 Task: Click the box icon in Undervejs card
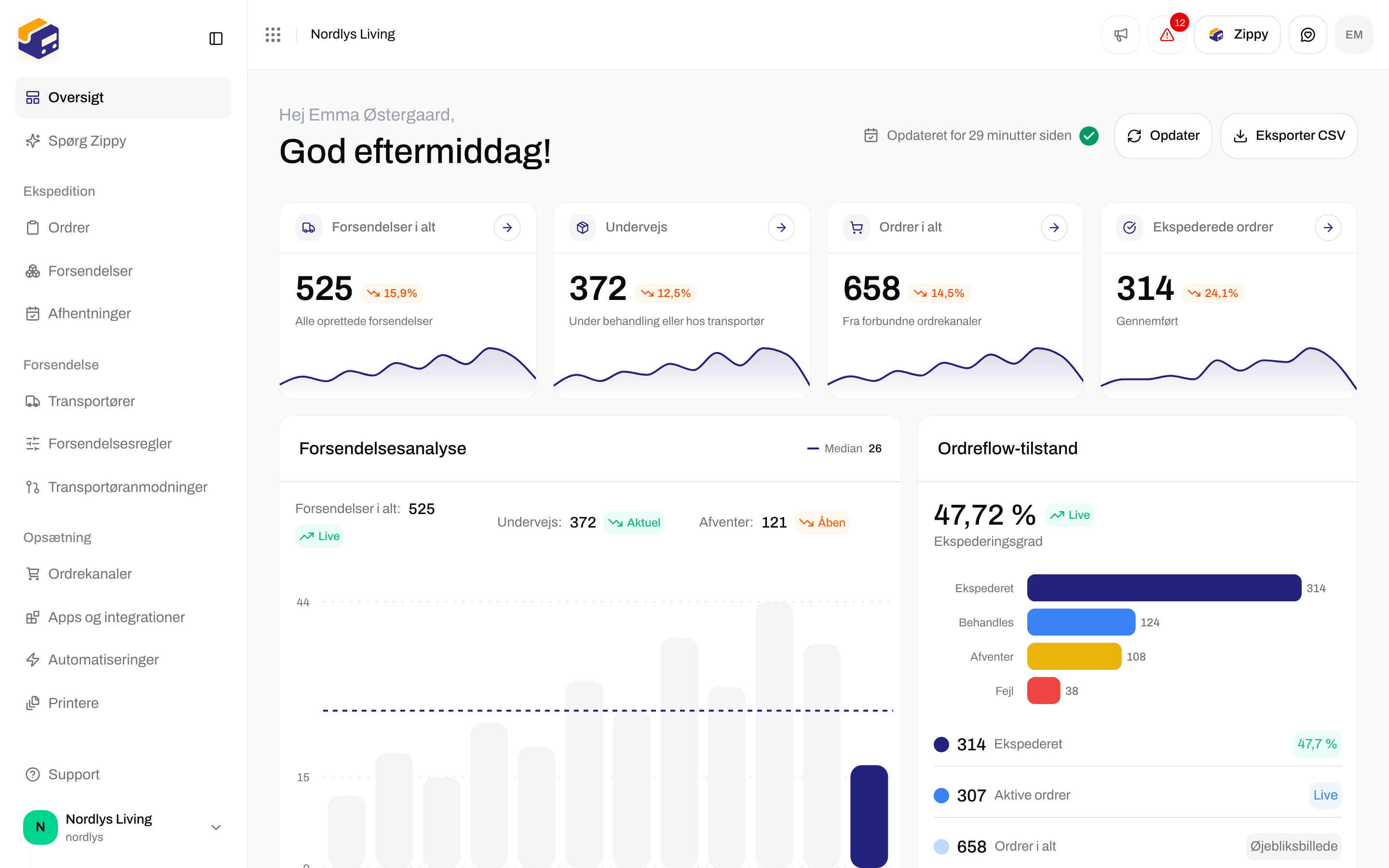[x=583, y=227]
